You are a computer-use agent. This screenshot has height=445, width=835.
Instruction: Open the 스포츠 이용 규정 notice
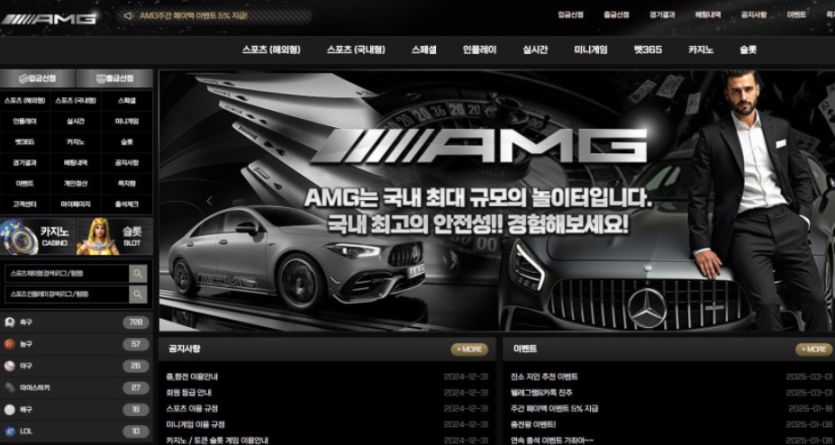[191, 409]
